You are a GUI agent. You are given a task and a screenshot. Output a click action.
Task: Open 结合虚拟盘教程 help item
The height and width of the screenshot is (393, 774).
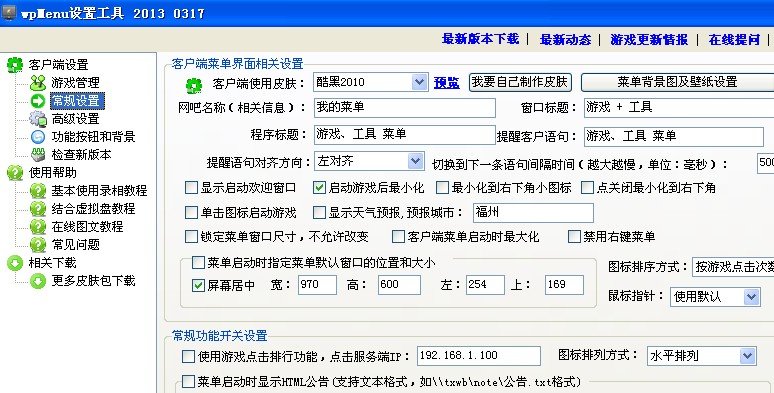pyautogui.click(x=93, y=208)
